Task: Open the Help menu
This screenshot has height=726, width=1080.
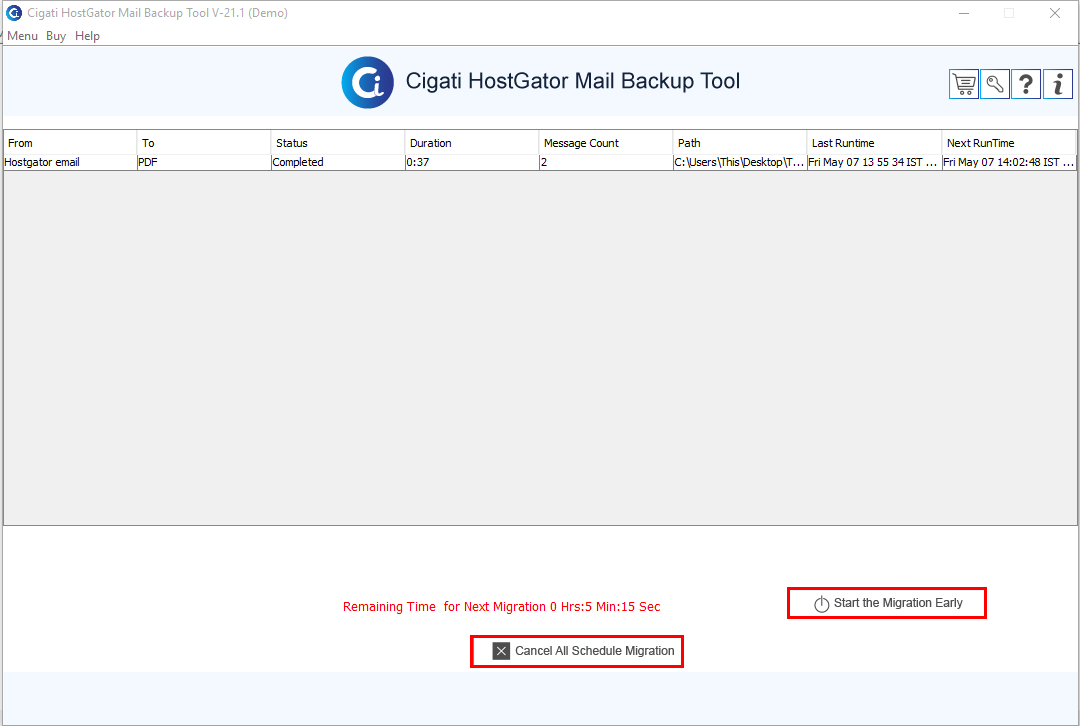Action: point(87,36)
